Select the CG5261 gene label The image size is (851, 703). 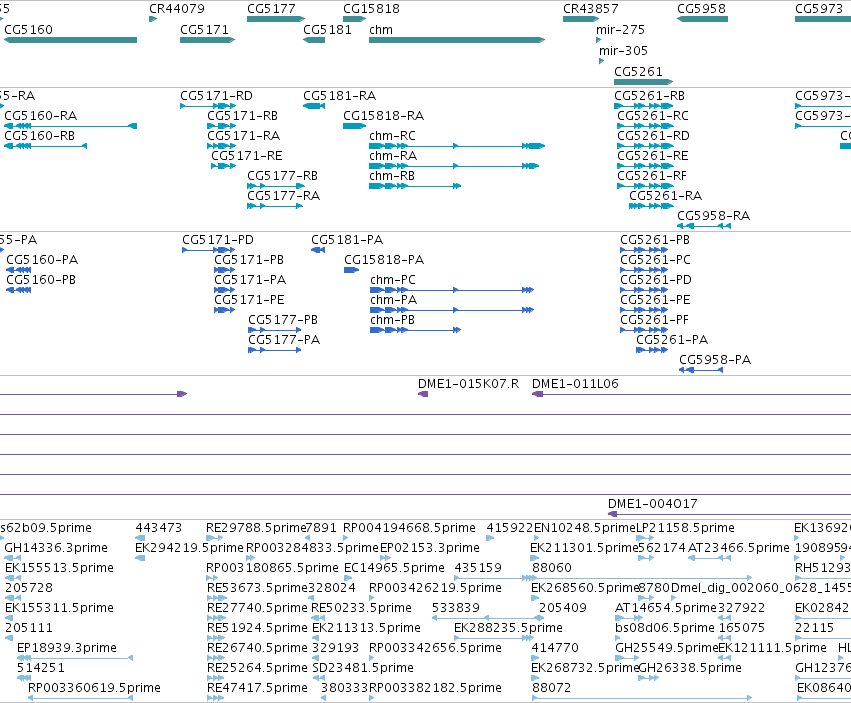point(638,72)
